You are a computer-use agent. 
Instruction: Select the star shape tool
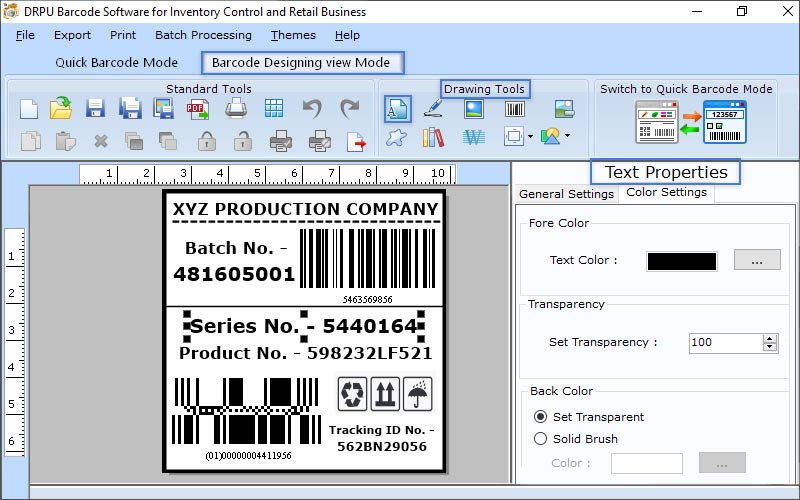(396, 137)
